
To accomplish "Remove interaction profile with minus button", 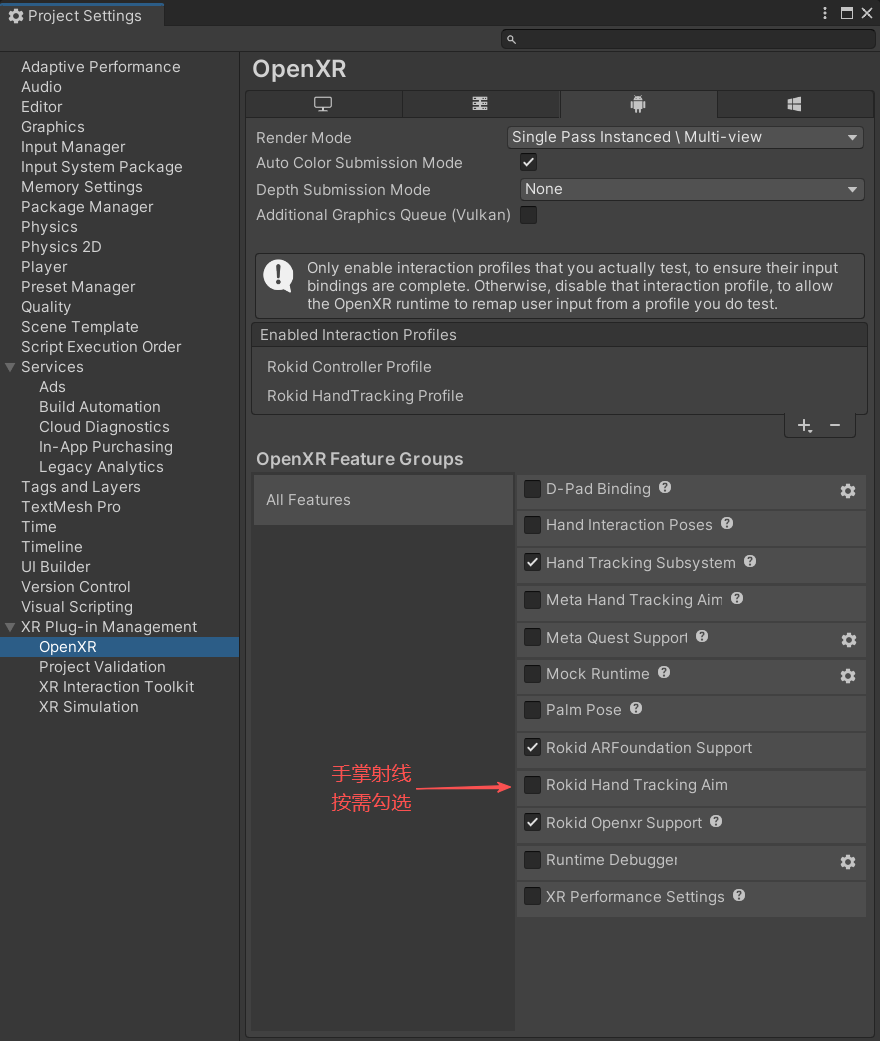I will (x=835, y=426).
